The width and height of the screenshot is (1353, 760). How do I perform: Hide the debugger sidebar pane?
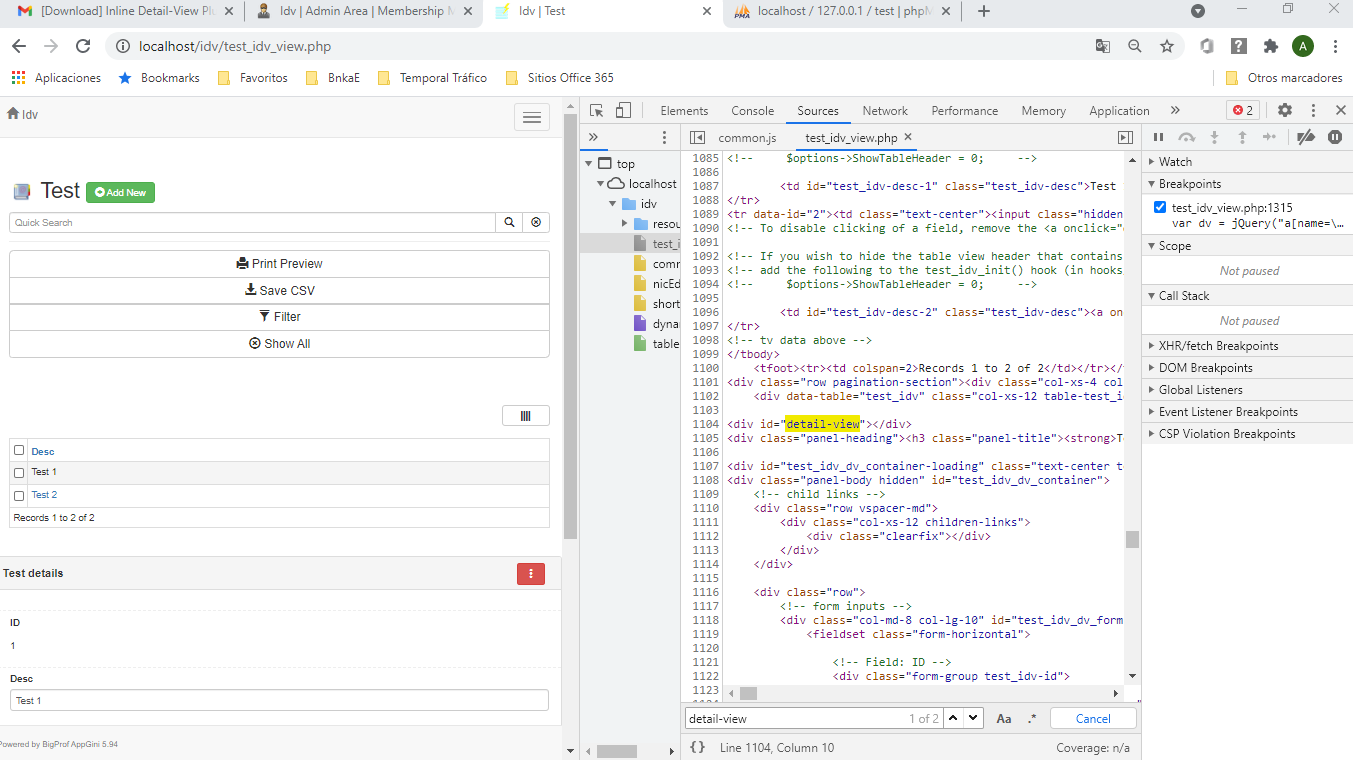click(x=1125, y=137)
